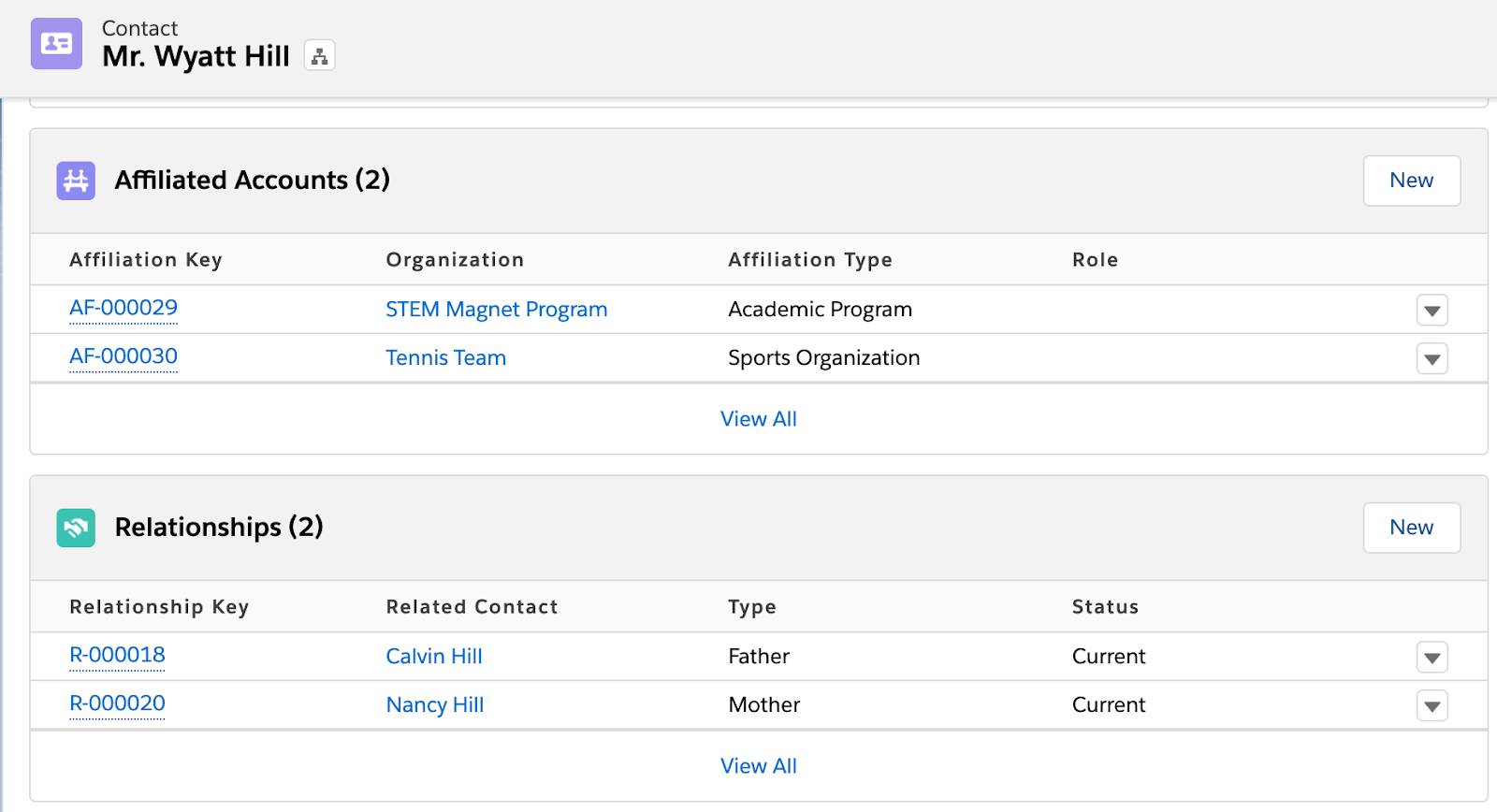
Task: Open affiliation AF-000029
Action: click(x=124, y=308)
